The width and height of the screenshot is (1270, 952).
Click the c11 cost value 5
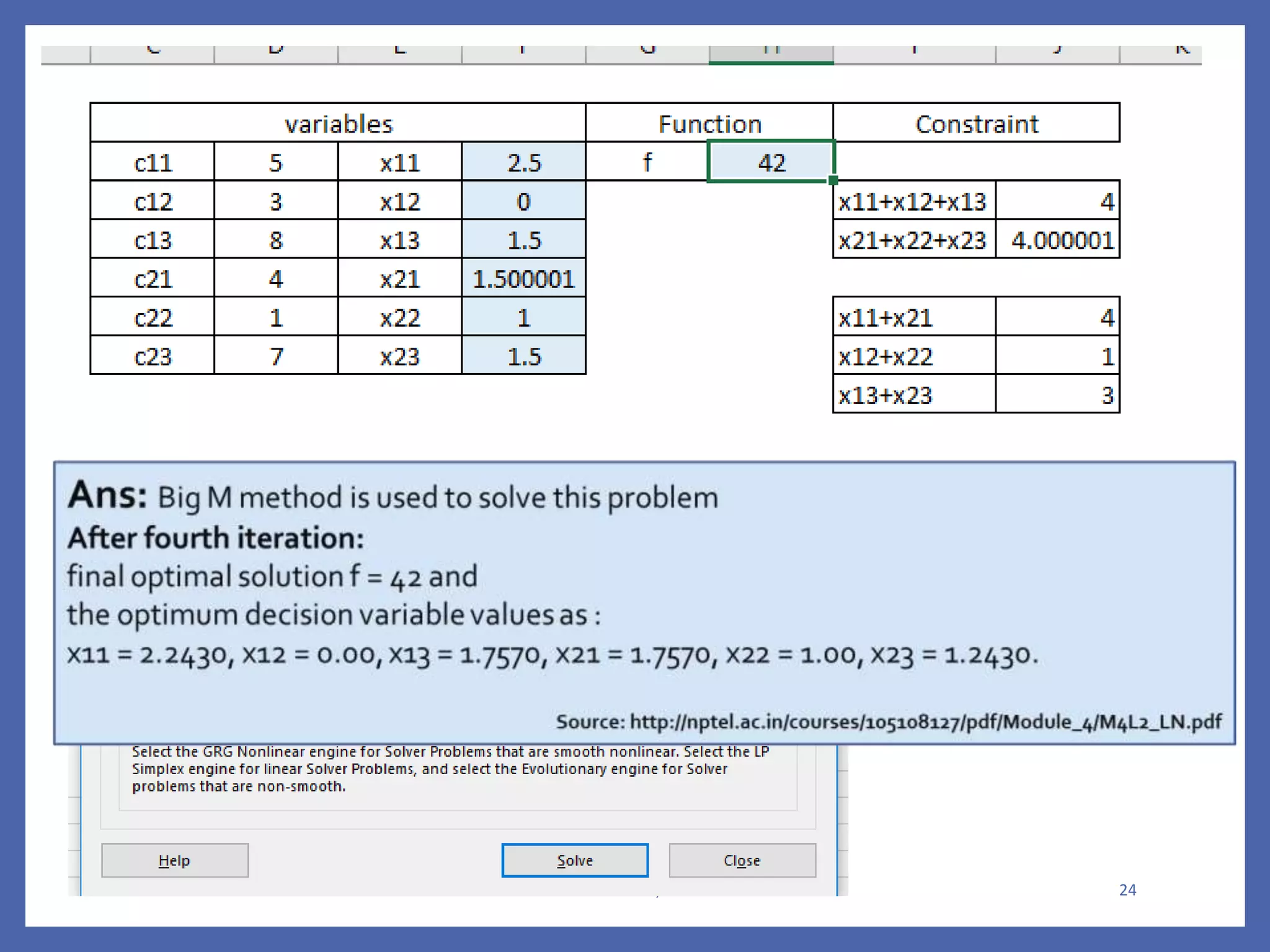[276, 162]
